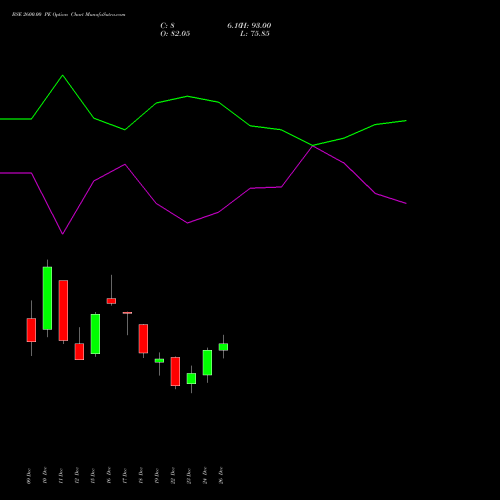The image size is (500, 500).
Task: Click the low price value 'L: 75.85'
Action: click(x=255, y=34)
